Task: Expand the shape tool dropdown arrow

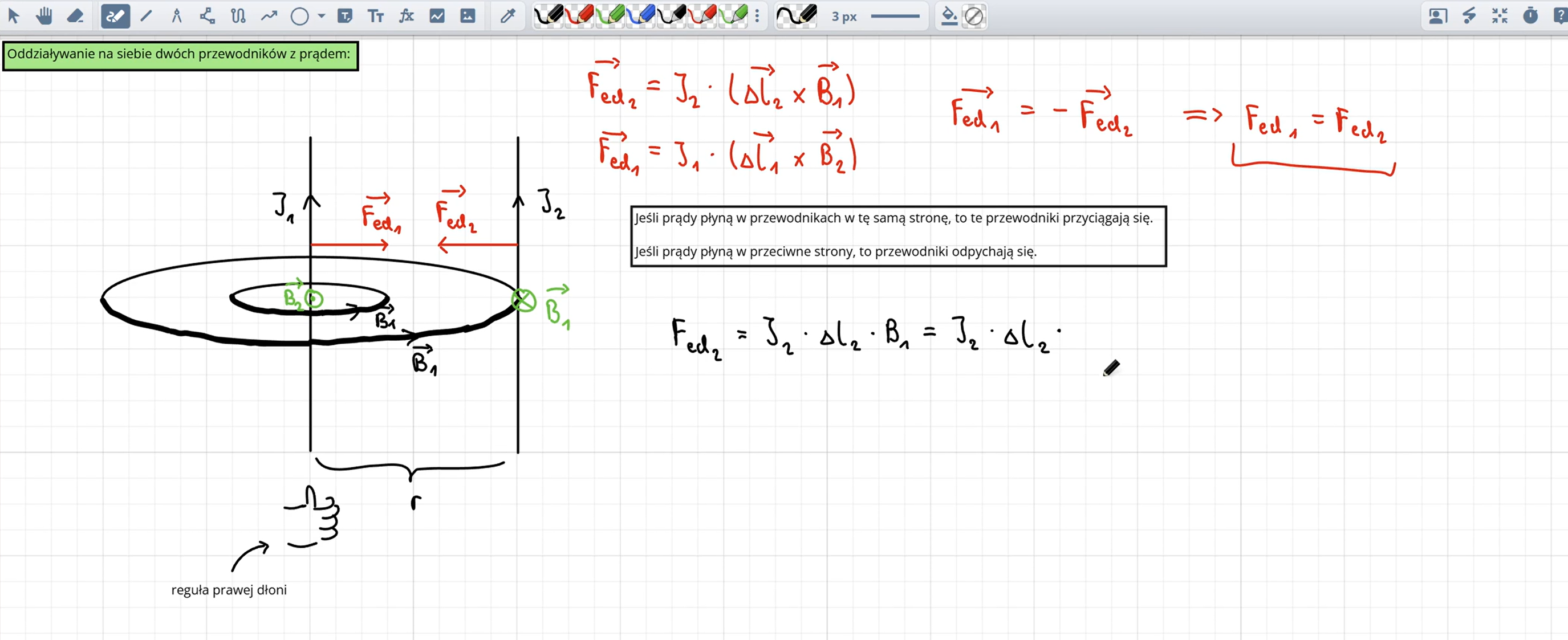Action: pos(322,16)
